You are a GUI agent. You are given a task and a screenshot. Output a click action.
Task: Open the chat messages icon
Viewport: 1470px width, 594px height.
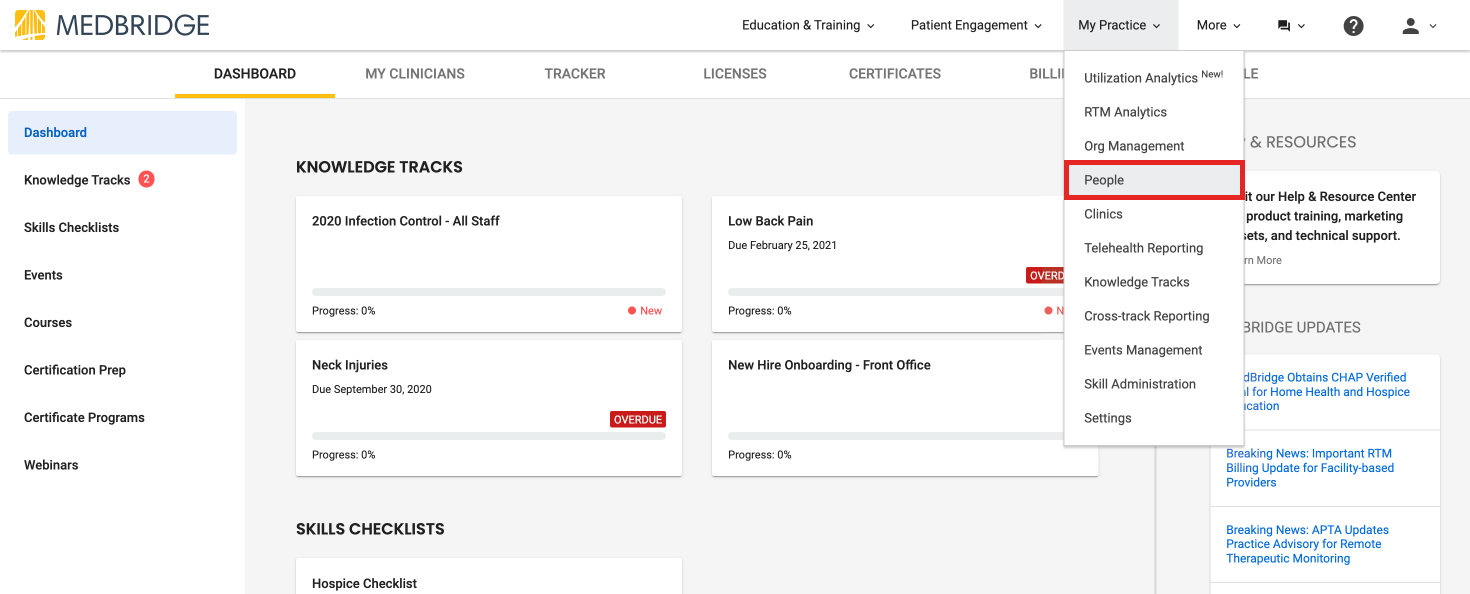pos(1284,26)
